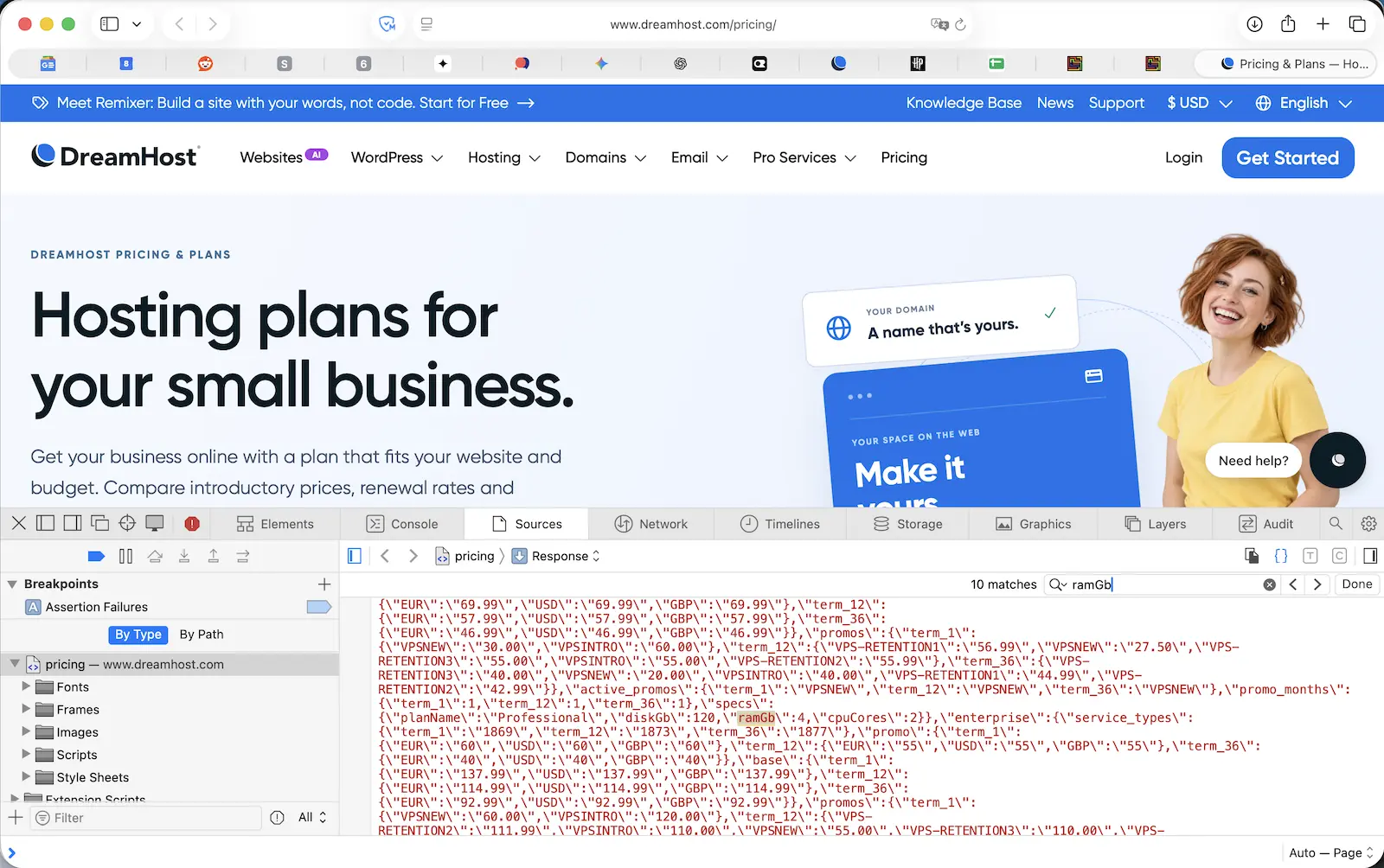This screenshot has width=1384, height=868.
Task: Toggle details sidebar icon
Action: (x=1370, y=556)
